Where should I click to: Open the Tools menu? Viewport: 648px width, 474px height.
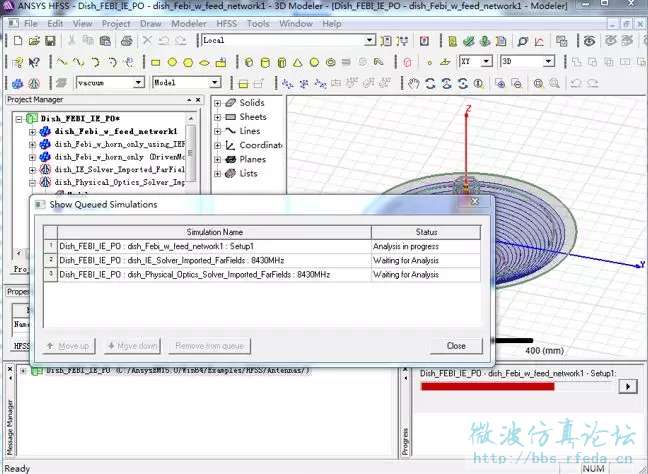pos(258,24)
